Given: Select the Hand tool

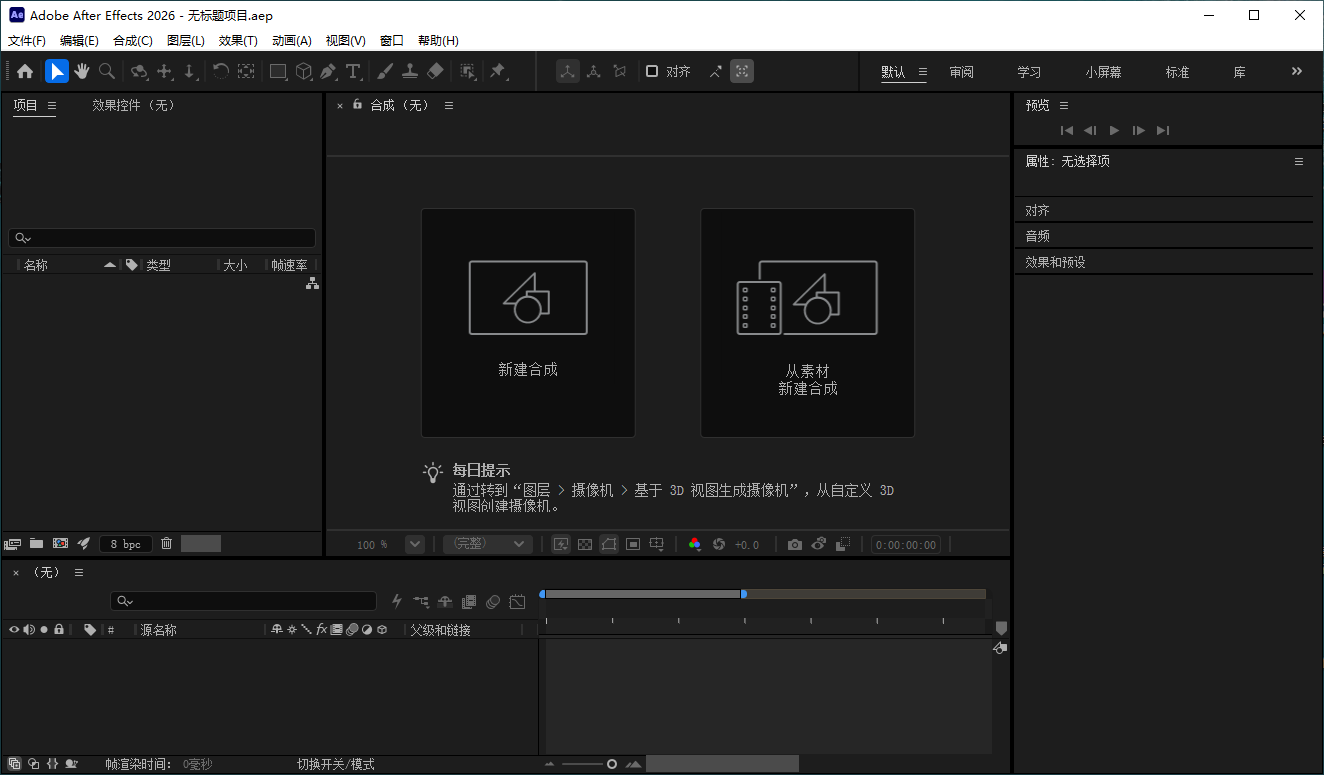Looking at the screenshot, I should [x=82, y=71].
